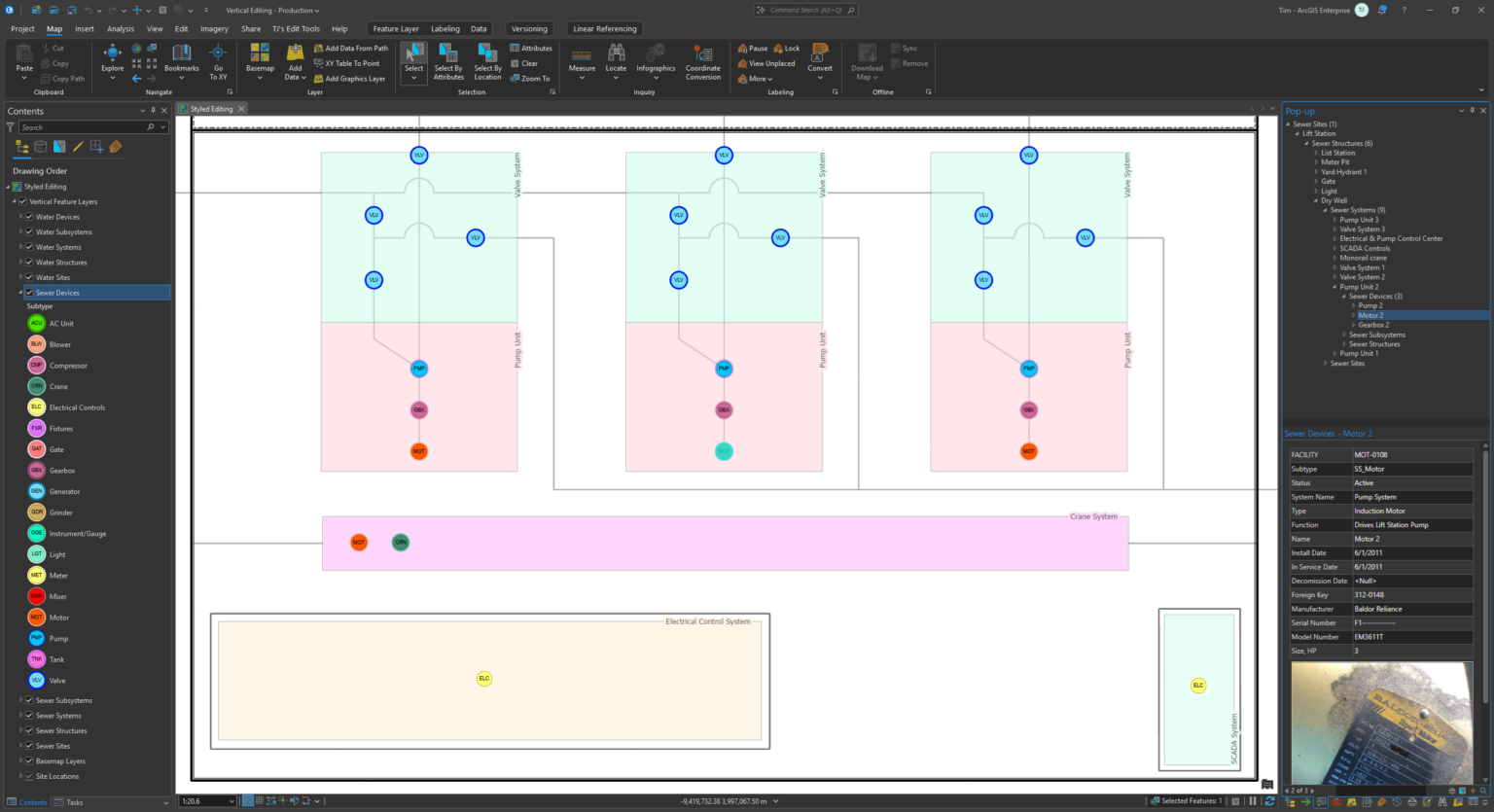1494x812 pixels.
Task: Open the Project tab
Action: coord(22,29)
